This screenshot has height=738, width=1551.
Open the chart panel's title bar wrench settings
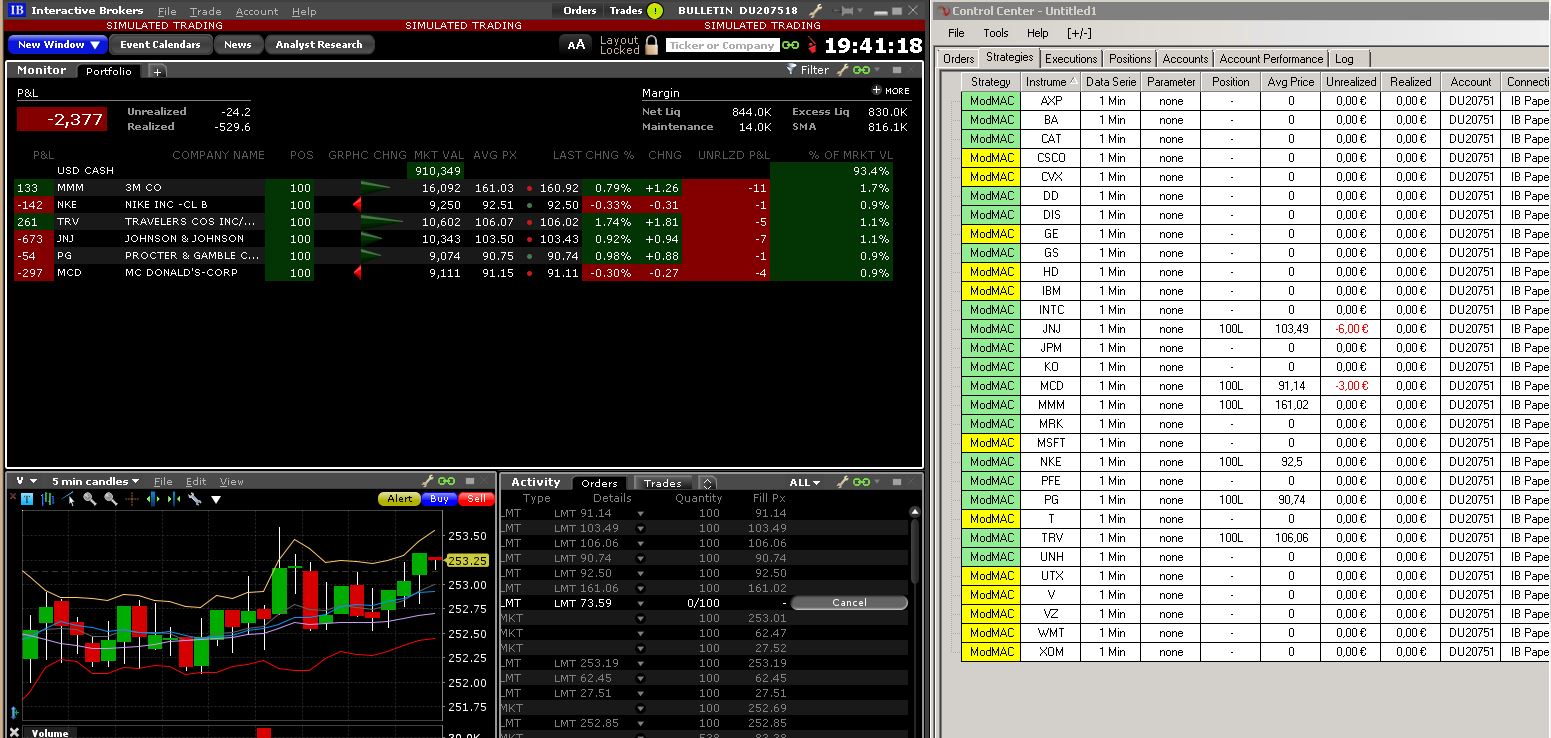(x=428, y=481)
